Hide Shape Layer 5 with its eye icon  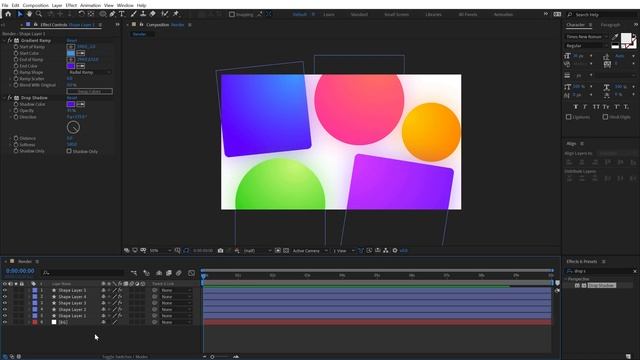point(5,290)
